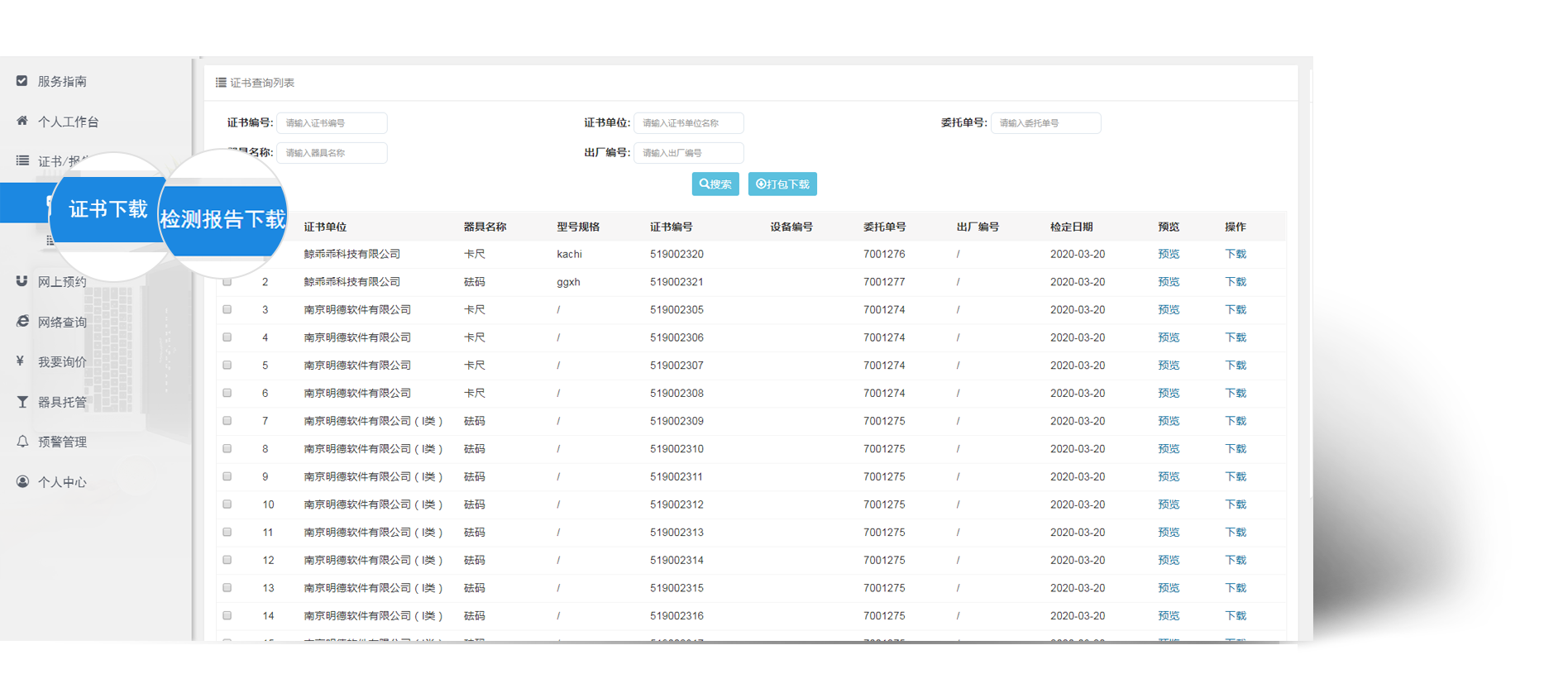Click the yen icon beside 我要询价
The height and width of the screenshot is (698, 1568).
[x=21, y=361]
